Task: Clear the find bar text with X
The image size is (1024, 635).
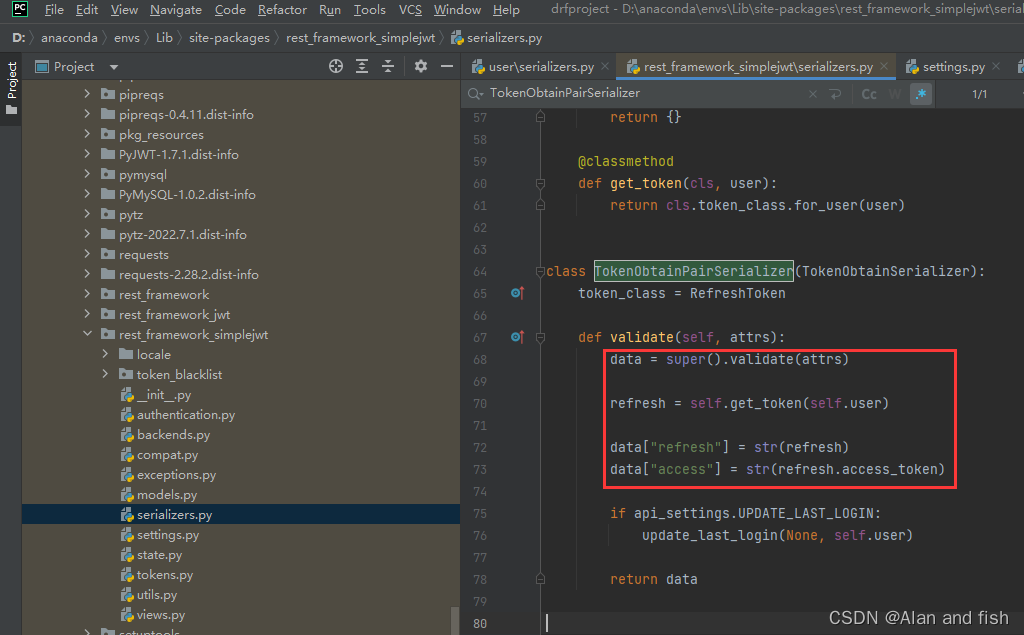Action: tap(813, 94)
